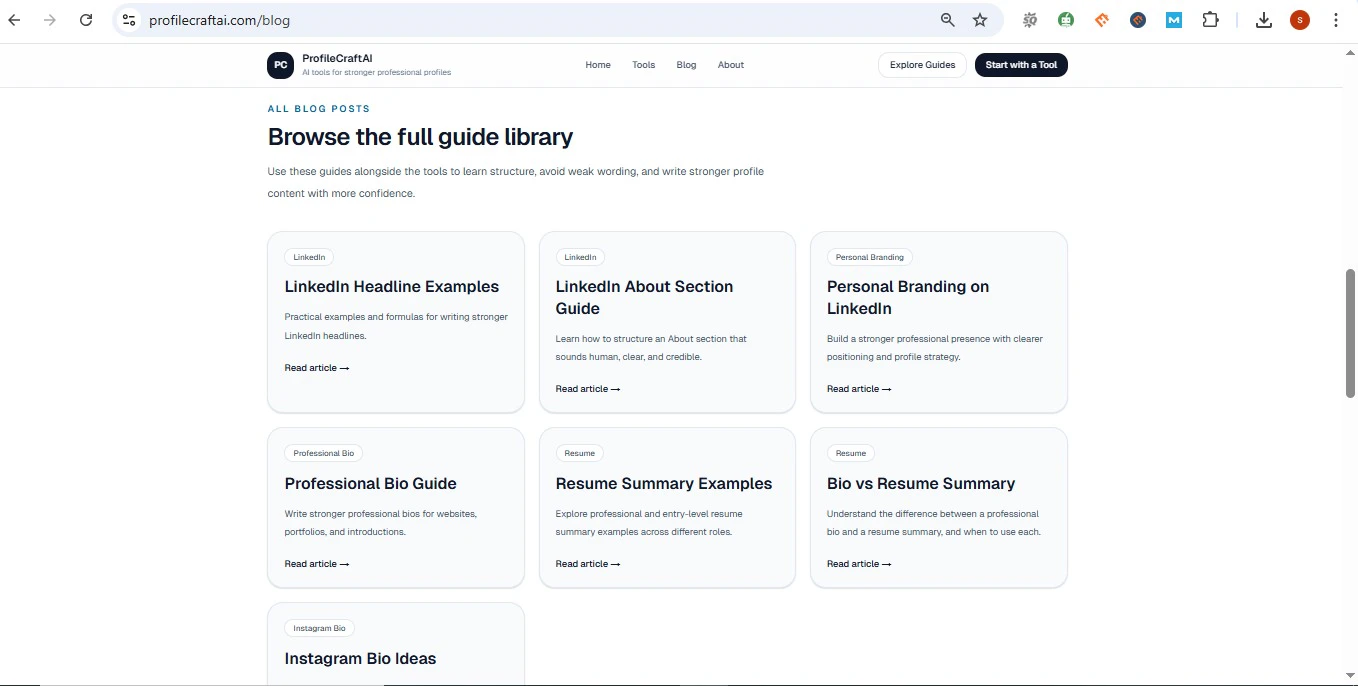
Task: Click description text of Resume Summary Examples
Action: click(x=649, y=523)
